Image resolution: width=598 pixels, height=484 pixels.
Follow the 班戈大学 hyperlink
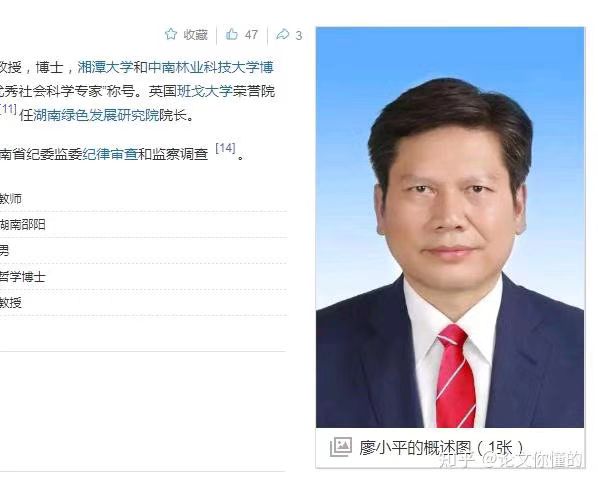(204, 91)
